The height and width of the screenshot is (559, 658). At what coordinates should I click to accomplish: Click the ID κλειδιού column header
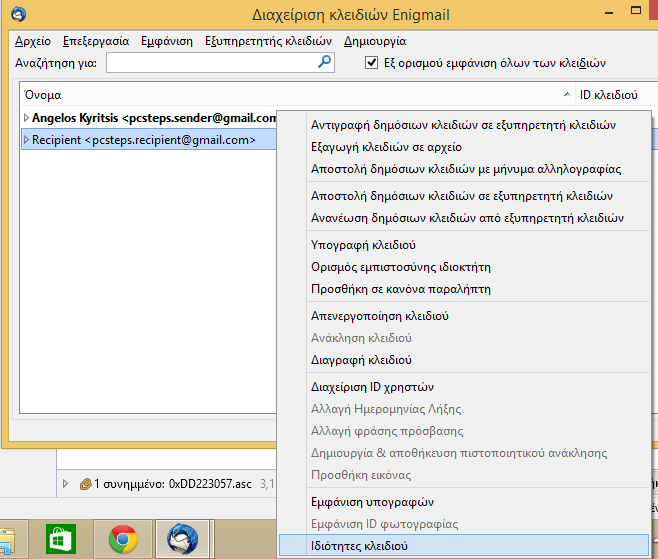coord(616,94)
